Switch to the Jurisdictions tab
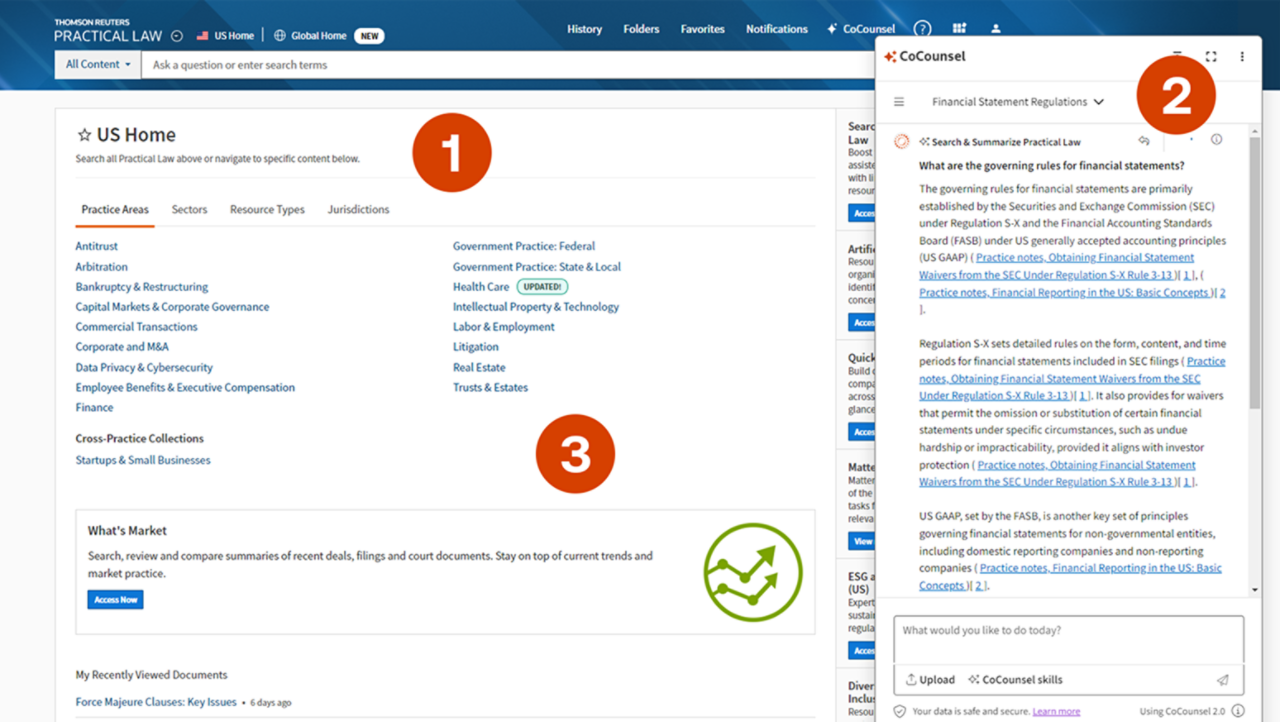This screenshot has height=722, width=1280. coord(358,210)
